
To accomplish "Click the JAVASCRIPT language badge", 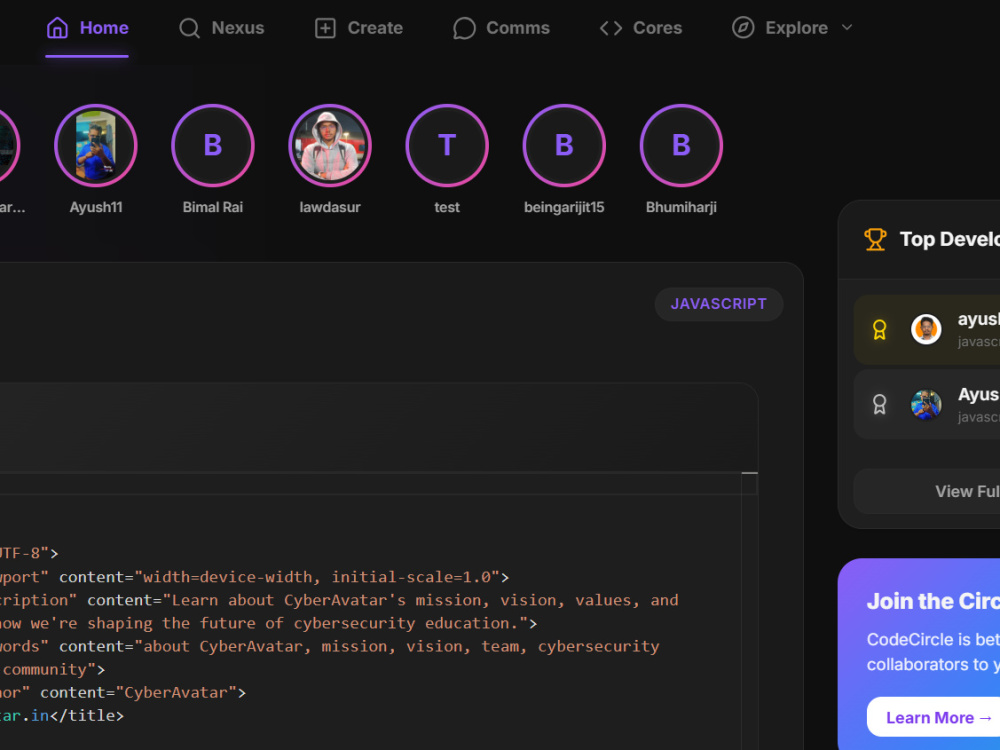I will tap(719, 304).
